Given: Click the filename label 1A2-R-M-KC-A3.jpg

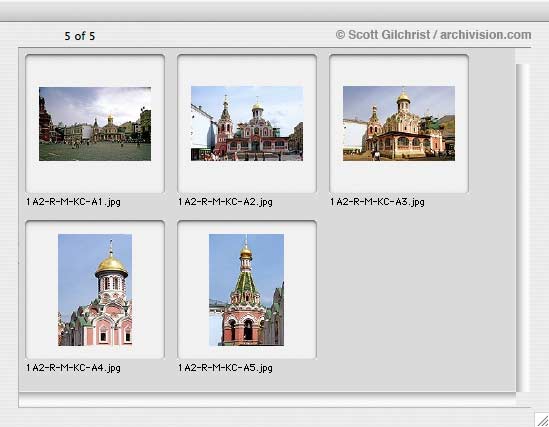Looking at the screenshot, I should (377, 202).
